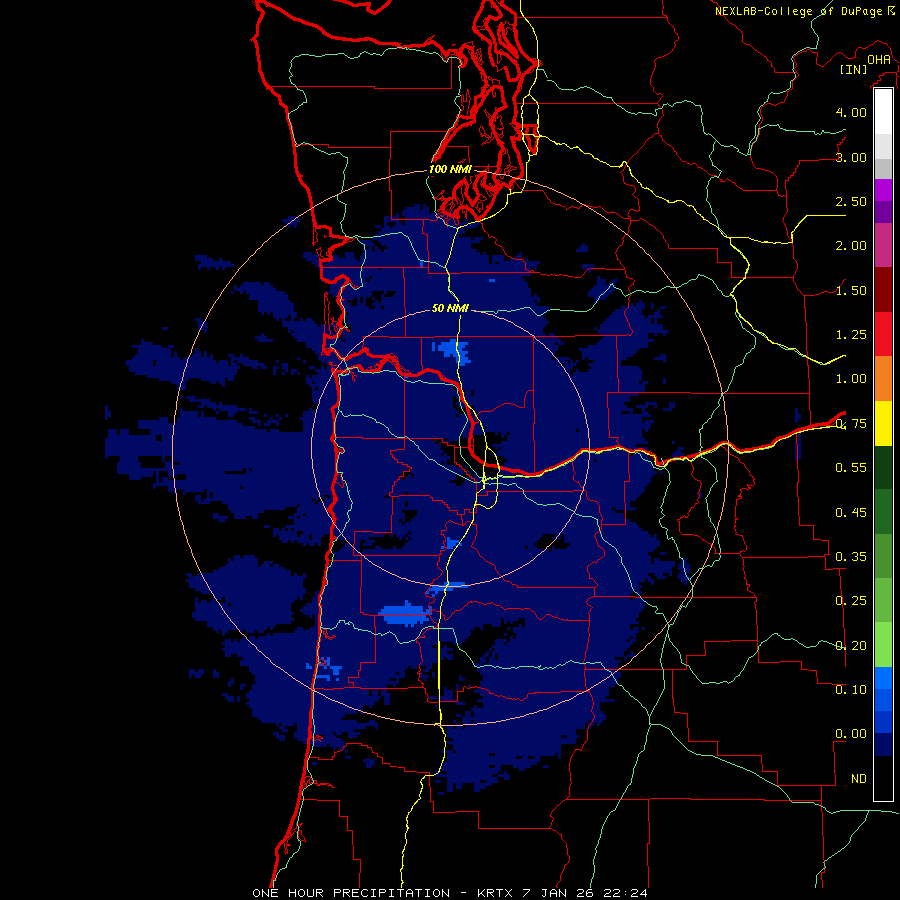The image size is (900, 900).
Task: Click the '50 NMI' range ring label
Action: click(x=451, y=308)
